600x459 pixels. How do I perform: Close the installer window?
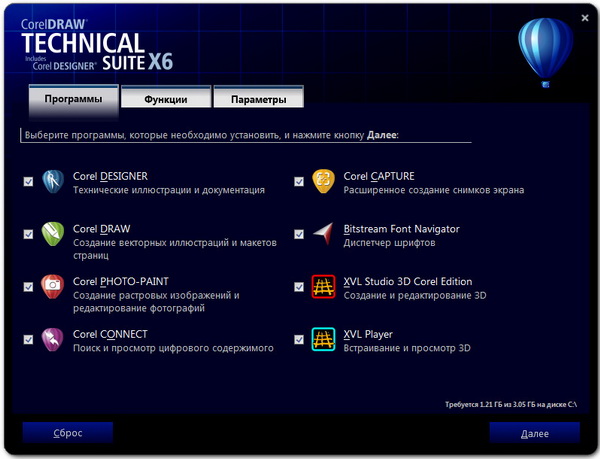click(583, 19)
